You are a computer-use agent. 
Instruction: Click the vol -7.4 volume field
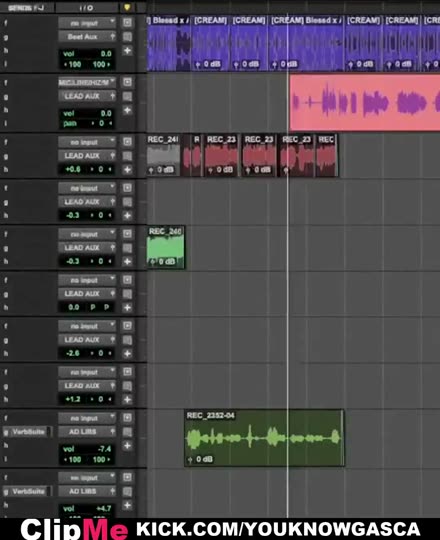(87, 449)
